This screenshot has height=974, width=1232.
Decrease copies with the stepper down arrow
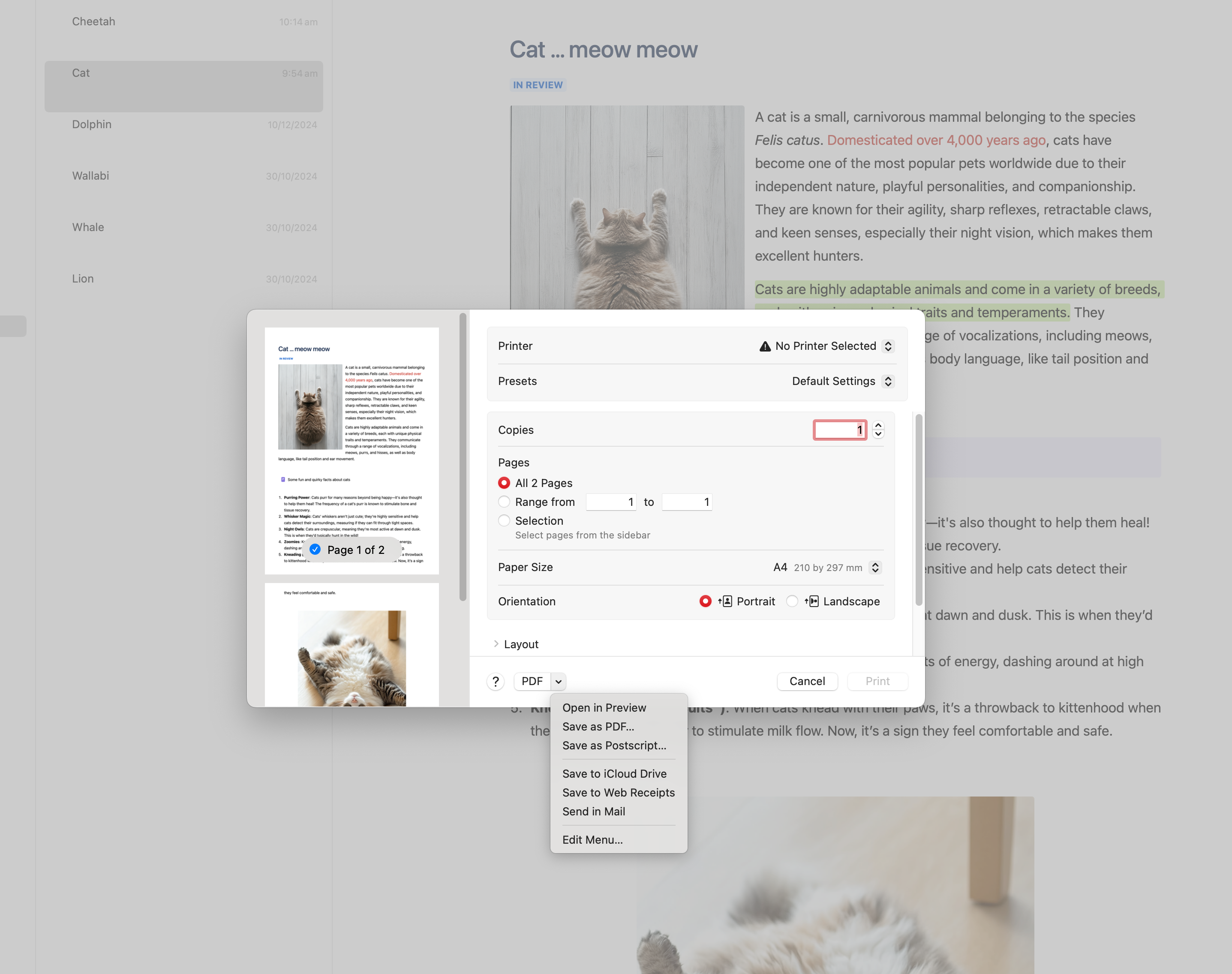click(x=878, y=435)
